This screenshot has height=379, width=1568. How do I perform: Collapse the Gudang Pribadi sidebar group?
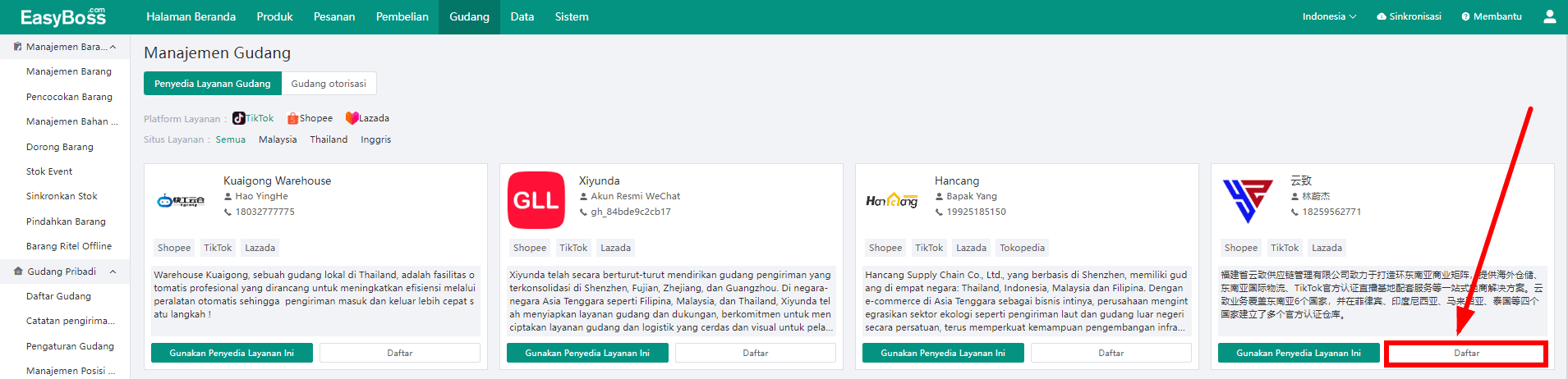(113, 272)
